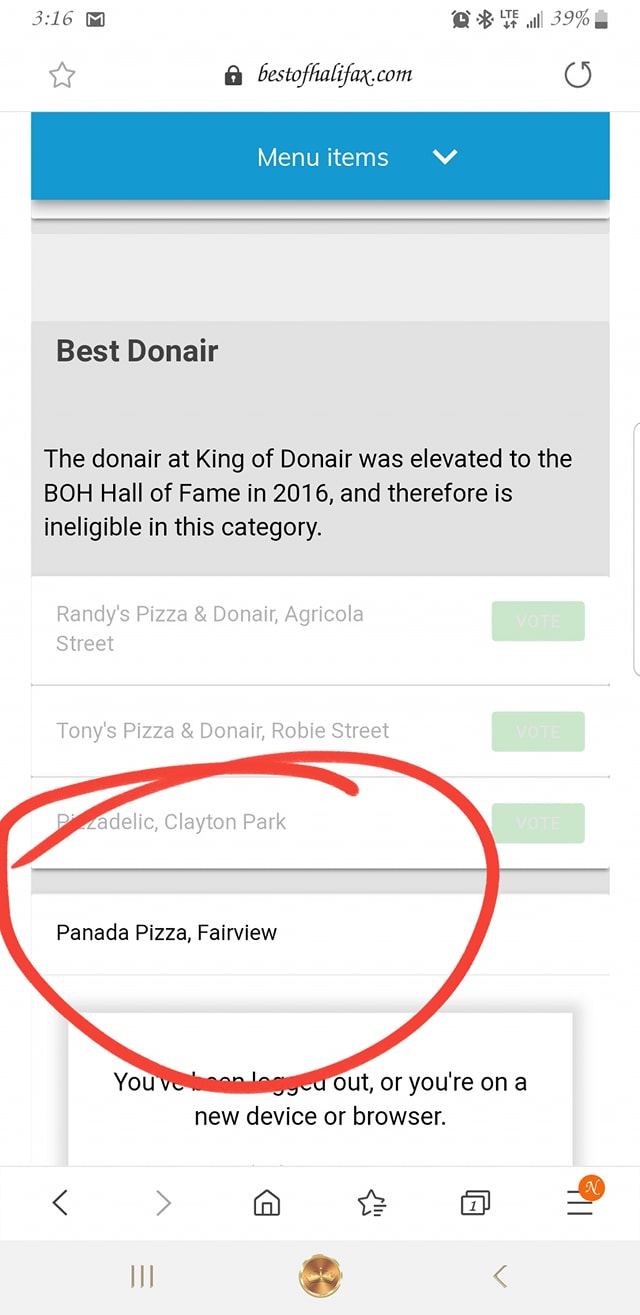Viewport: 640px width, 1315px height.
Task: Tap the padlock icon beside bestofhalifax.com
Action: [x=234, y=76]
